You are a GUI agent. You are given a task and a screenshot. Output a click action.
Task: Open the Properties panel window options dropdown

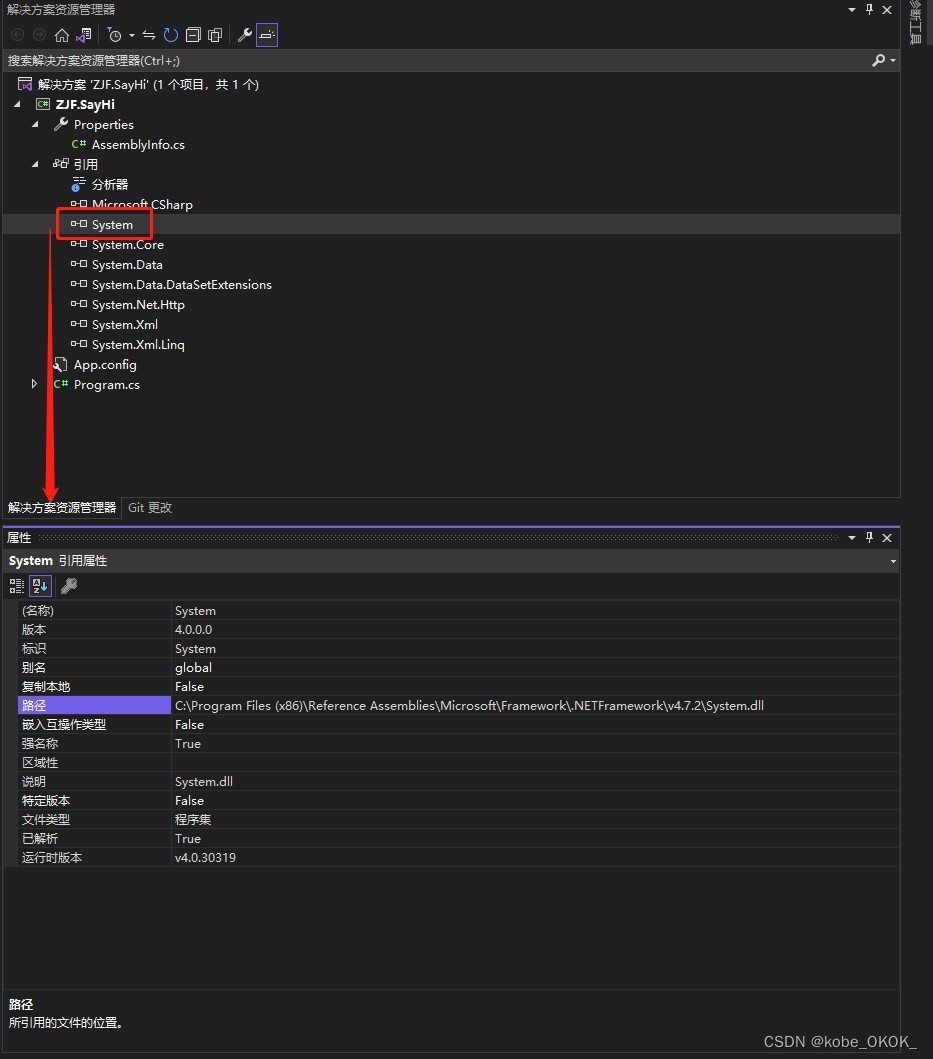click(852, 538)
